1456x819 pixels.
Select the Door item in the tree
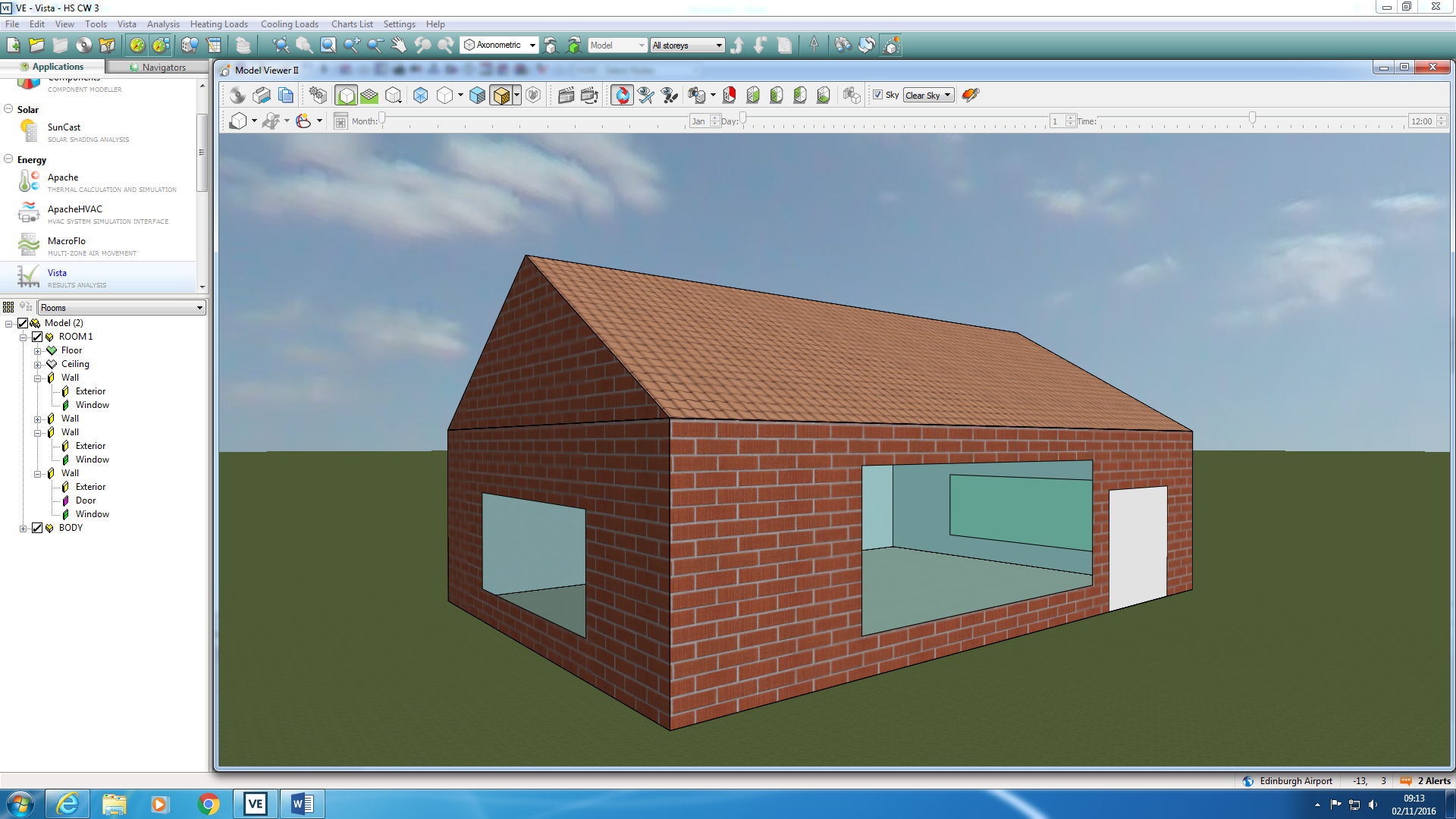[86, 500]
